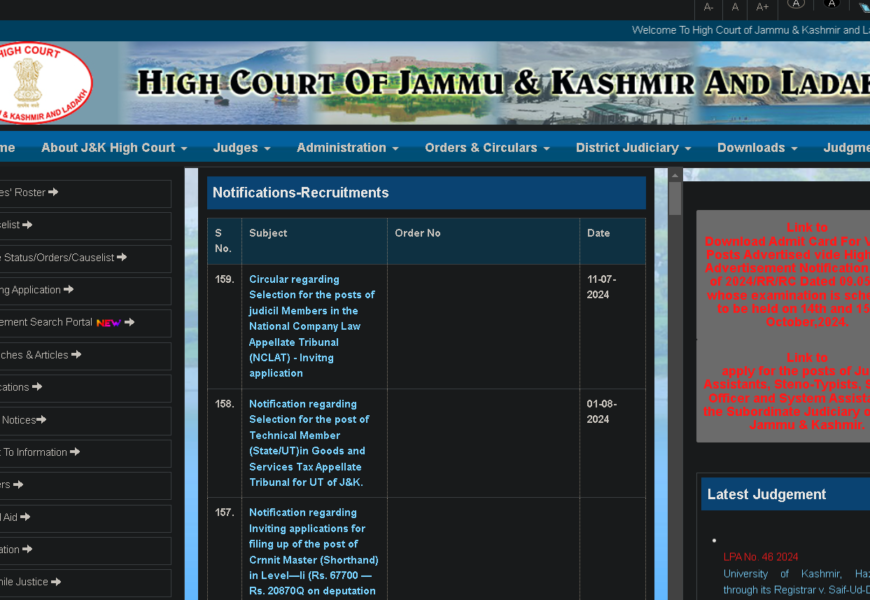Screen dimensions: 870x600
Task: Open the NCLAT judicial members circular link
Action: pos(312,326)
